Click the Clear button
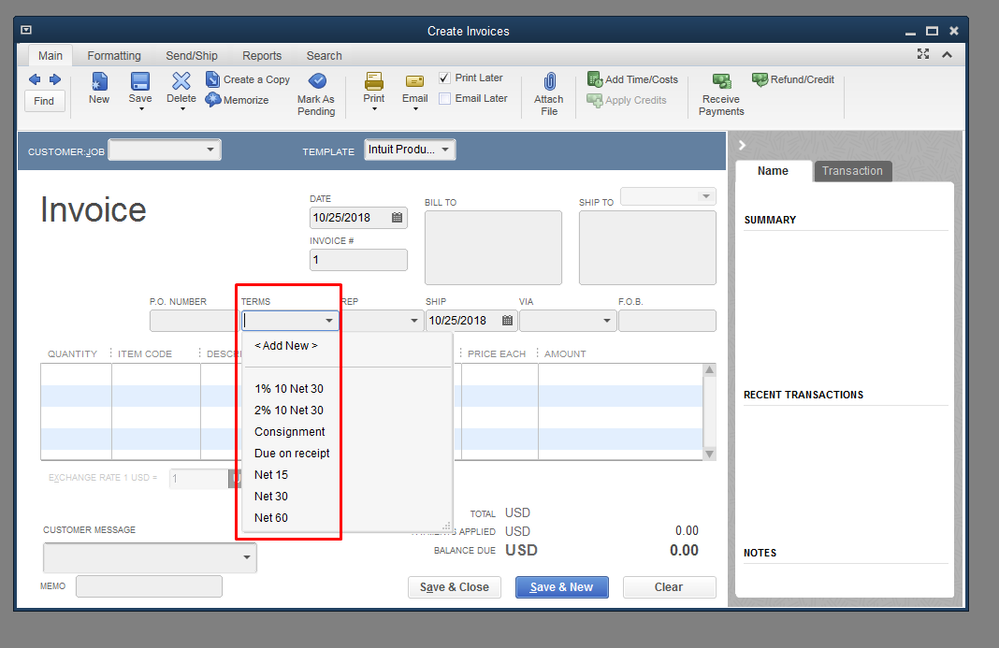The image size is (999, 648). click(669, 587)
